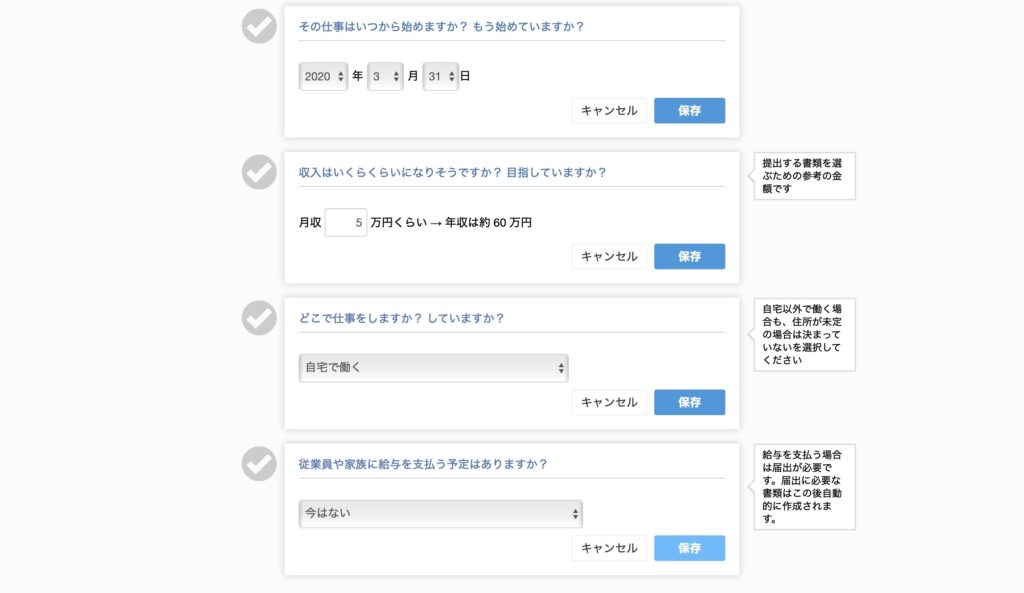Viewport: 1024px width, 593px height.
Task: Click the どこで仕事をしますか question heading
Action: tap(402, 318)
